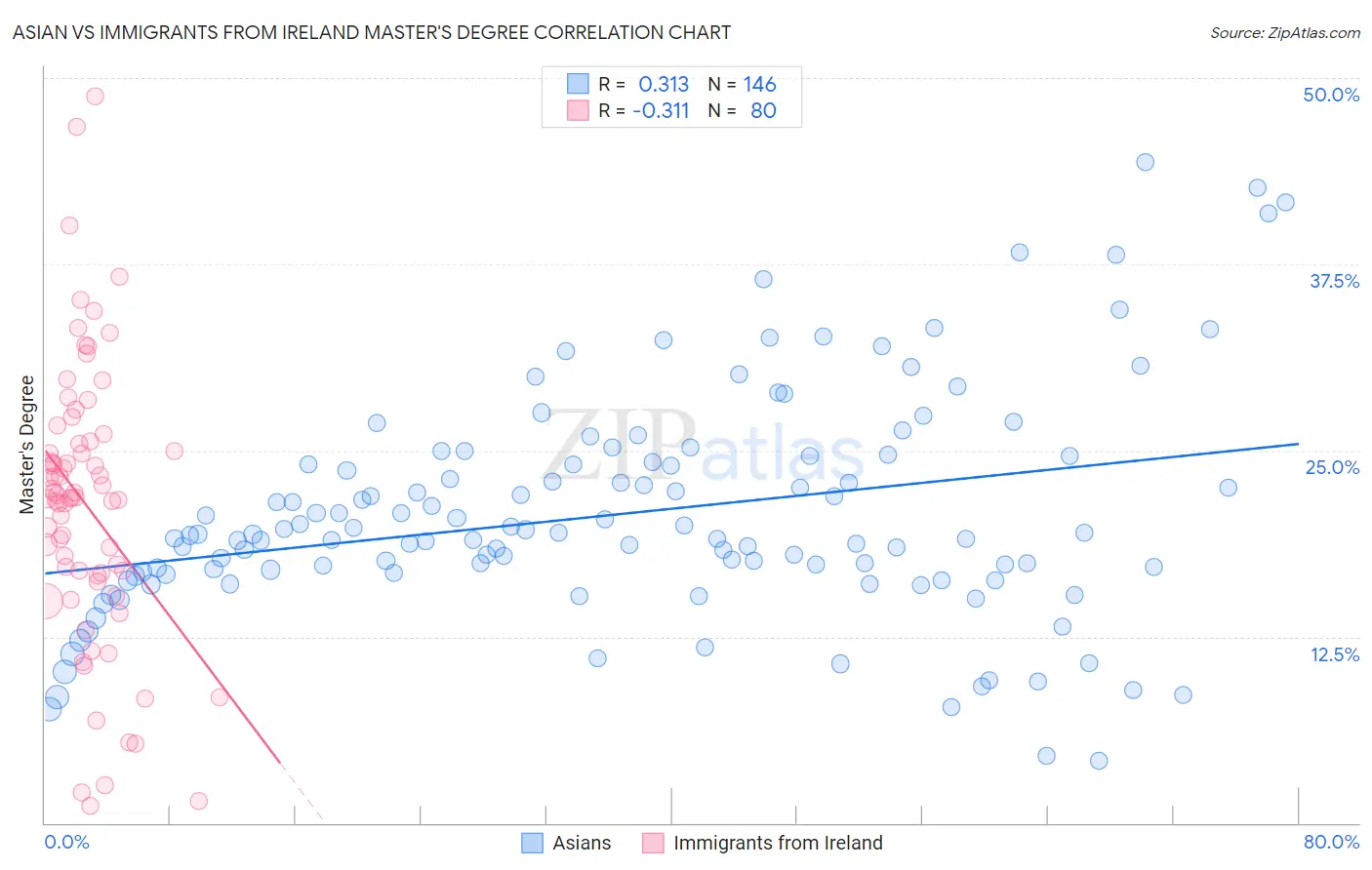Click the blue swatch beside R = 0.313
This screenshot has width=1372, height=870.
578,84
